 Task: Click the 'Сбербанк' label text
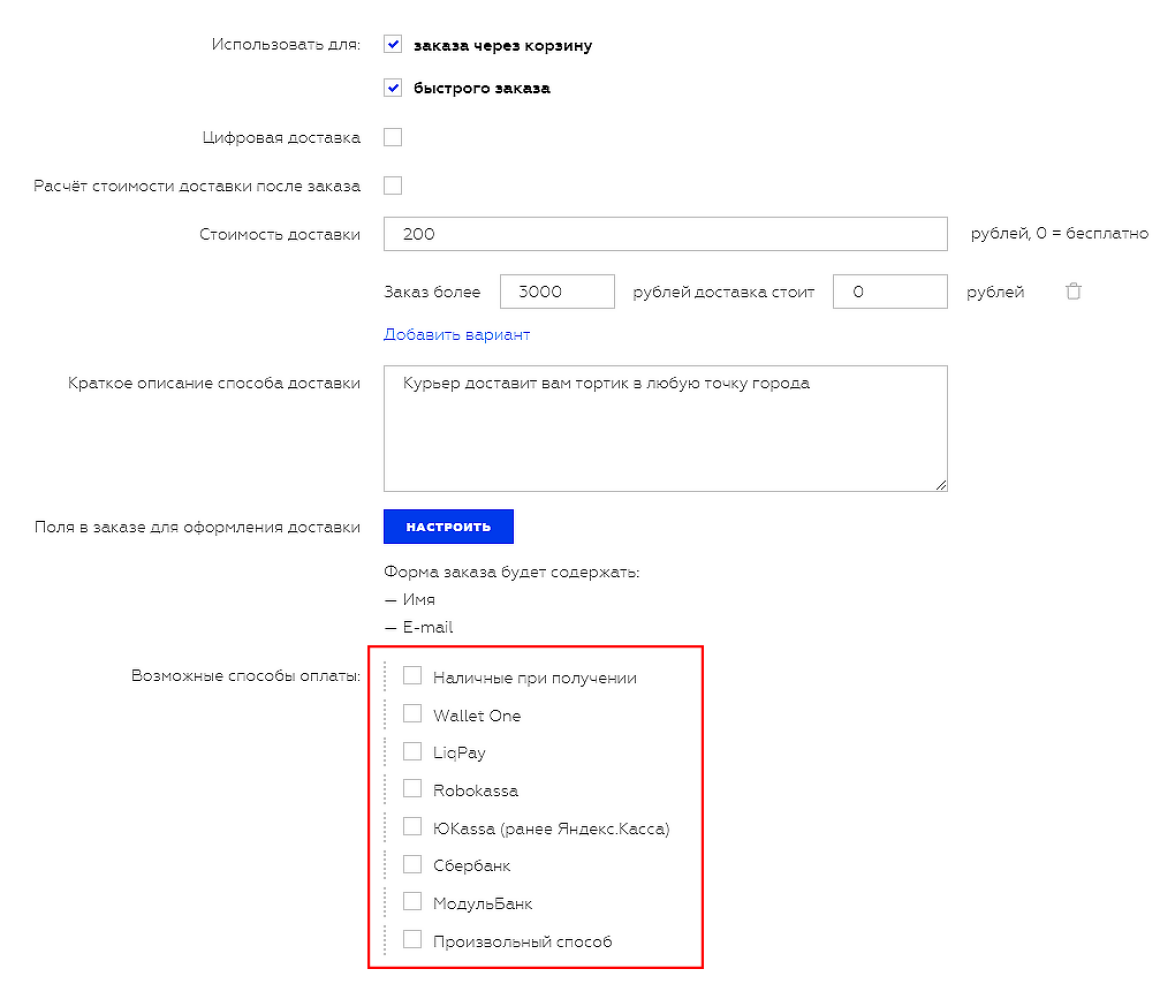point(472,866)
